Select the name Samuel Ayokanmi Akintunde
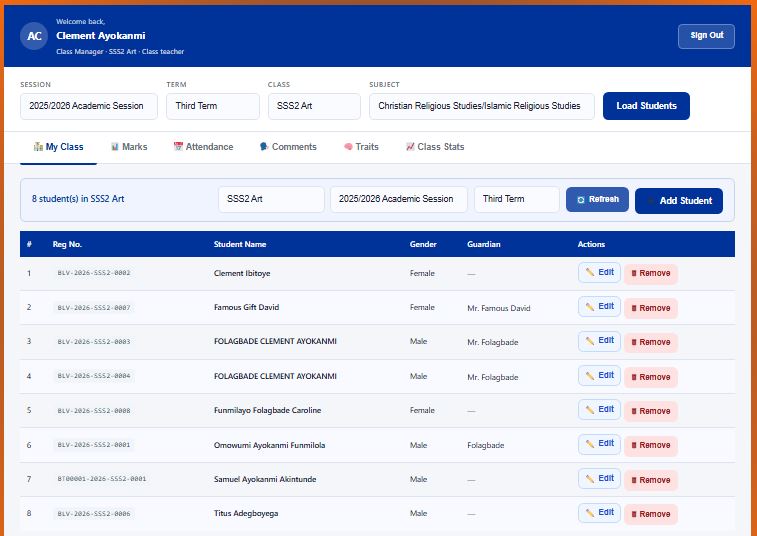757x536 pixels. (x=265, y=480)
